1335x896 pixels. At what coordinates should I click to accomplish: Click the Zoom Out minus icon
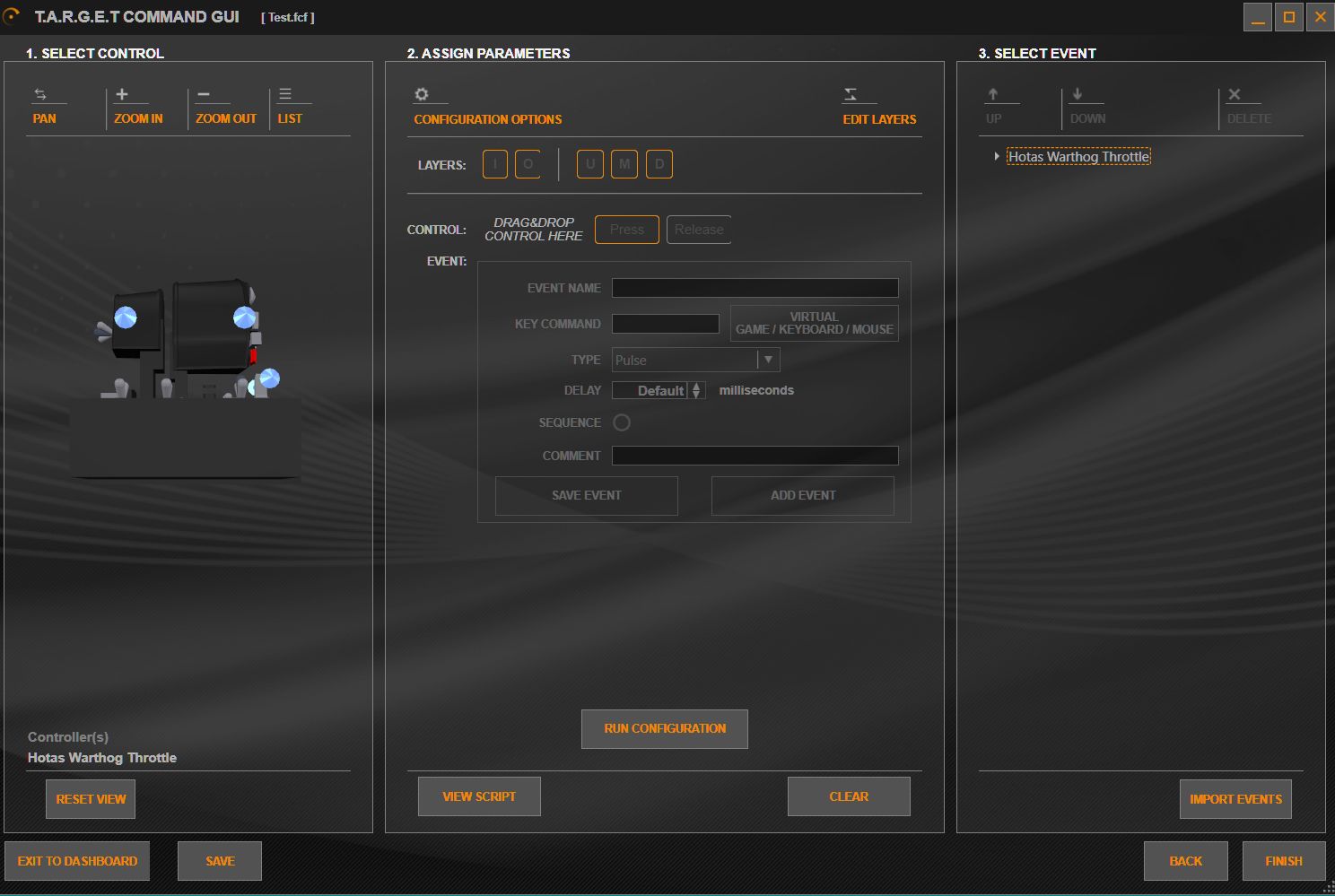204,94
